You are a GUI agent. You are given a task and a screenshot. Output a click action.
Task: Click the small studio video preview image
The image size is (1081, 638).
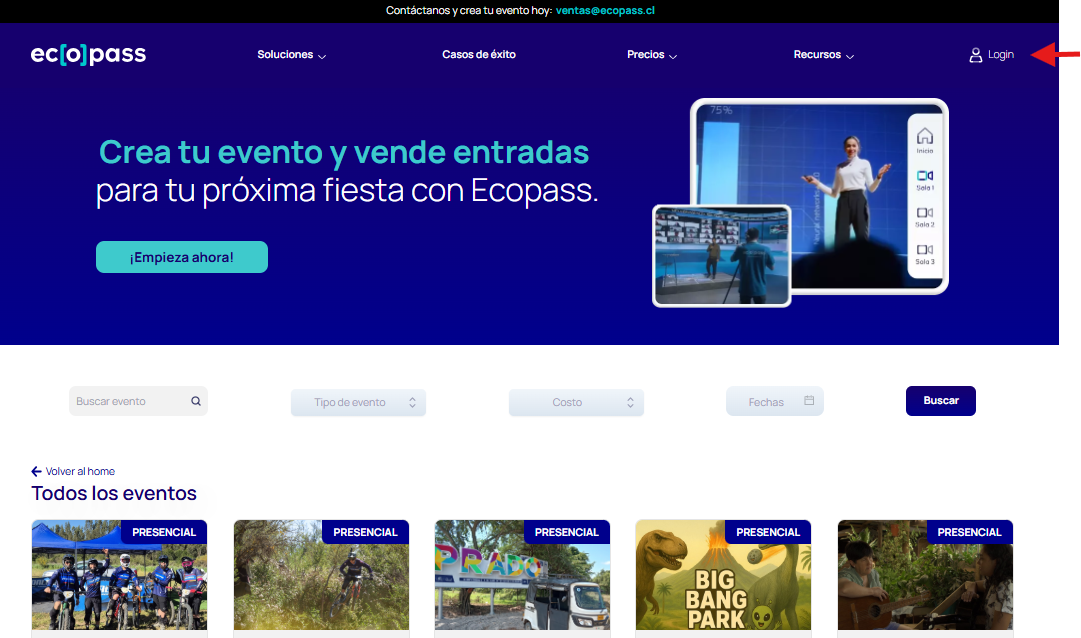pyautogui.click(x=722, y=256)
